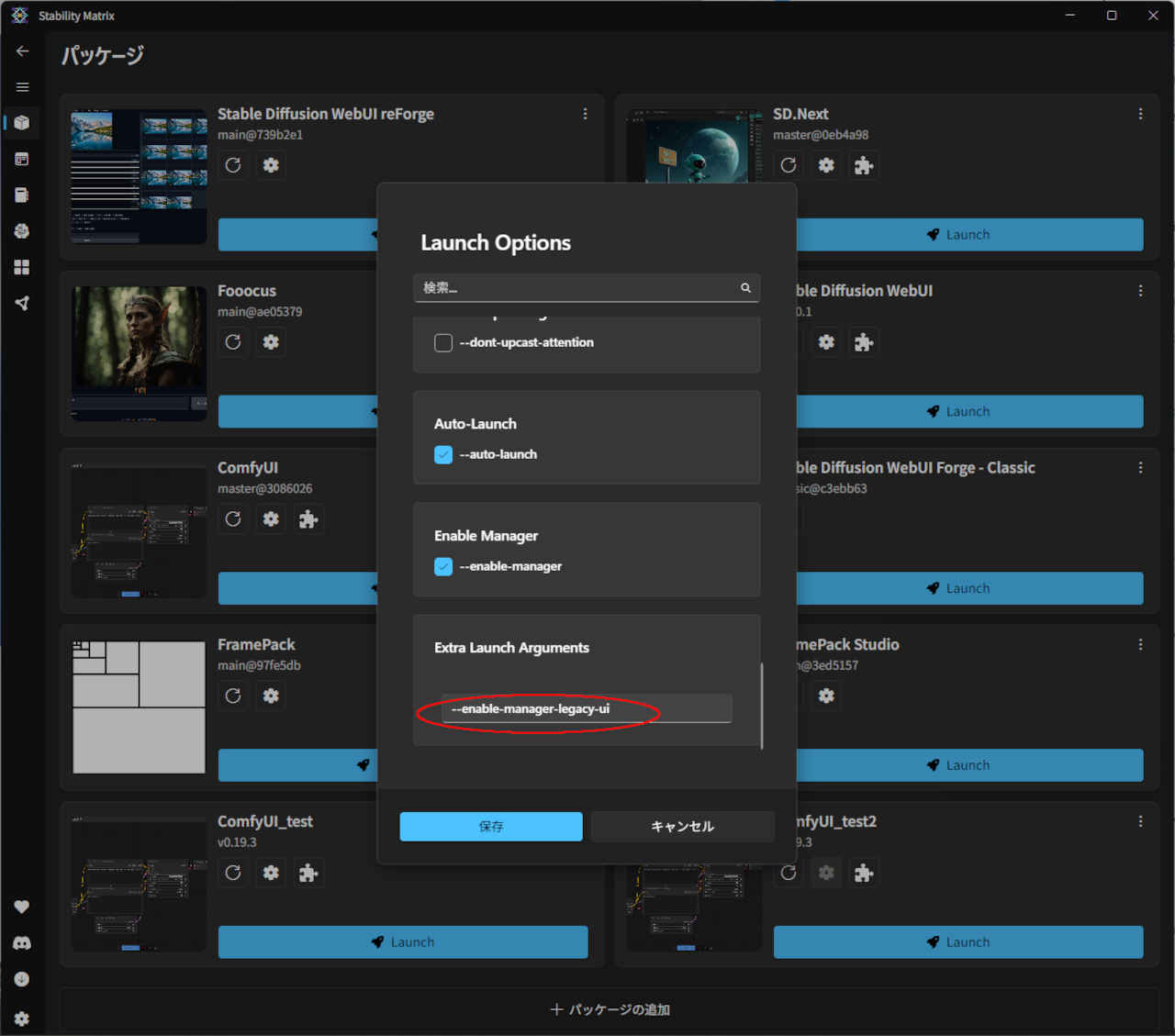
Task: Click the version text master@0eb4a98
Action: pos(821,135)
